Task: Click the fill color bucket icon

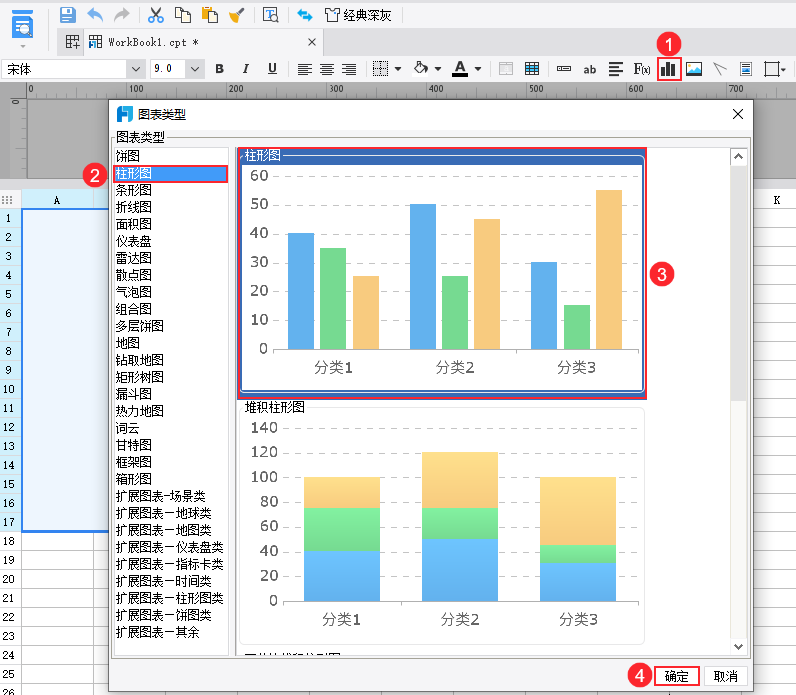Action: (420, 68)
